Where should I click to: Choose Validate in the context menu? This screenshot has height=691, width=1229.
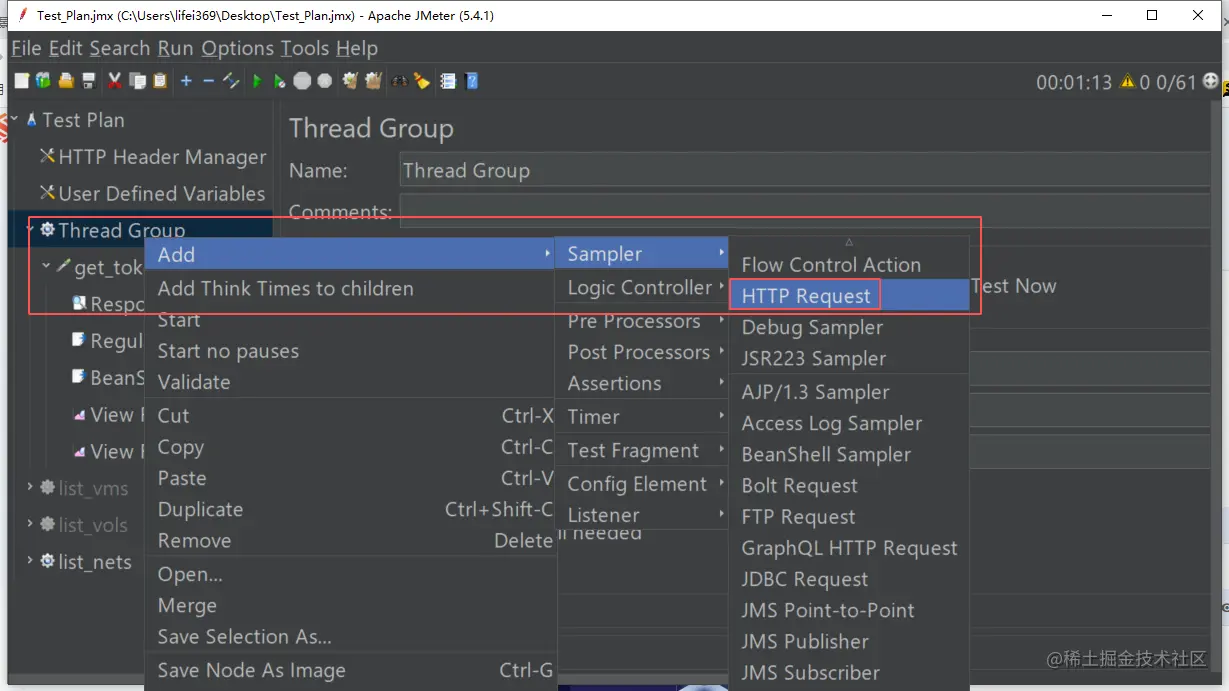[x=350, y=382]
